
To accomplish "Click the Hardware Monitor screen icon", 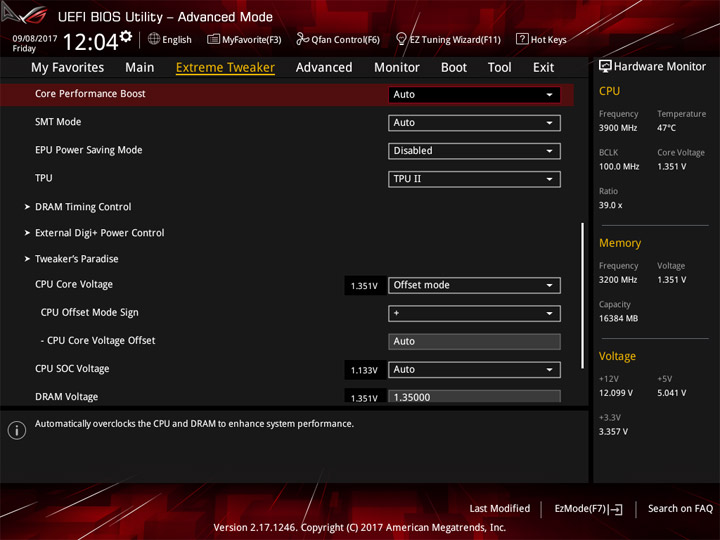I will click(605, 67).
